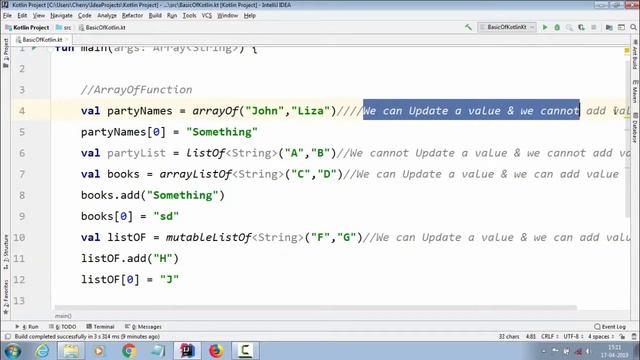
Task: Open the File menu
Action: coord(7,16)
